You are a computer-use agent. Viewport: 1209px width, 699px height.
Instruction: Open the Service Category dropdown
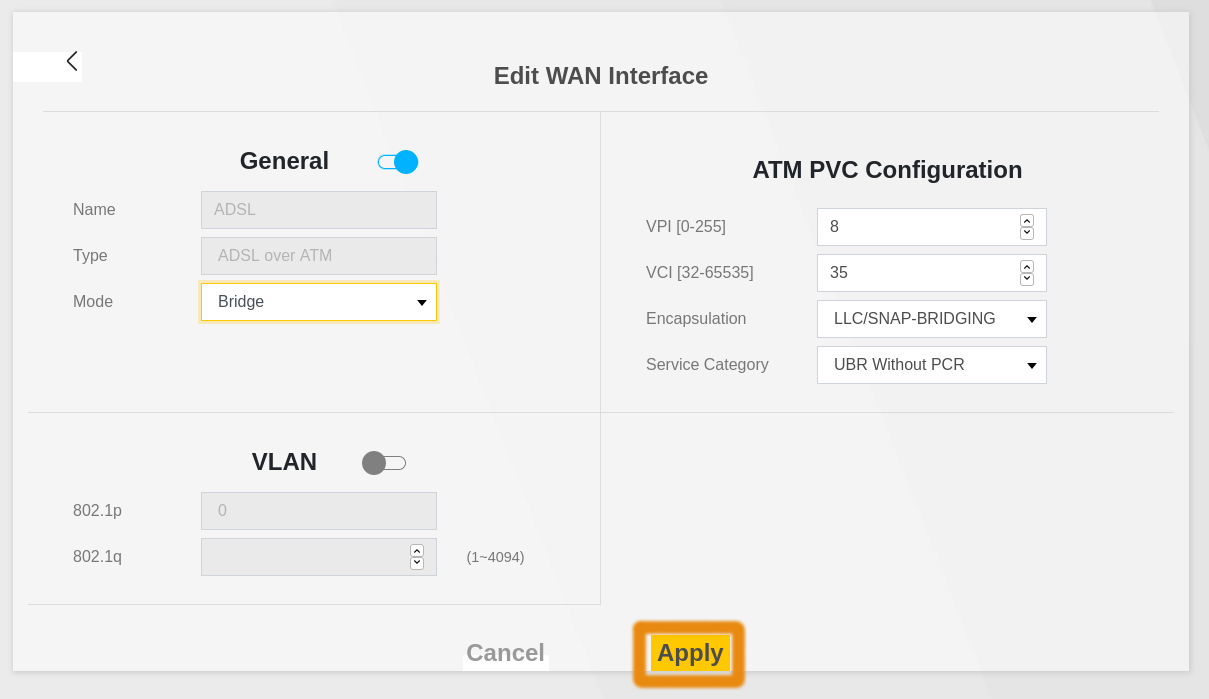pyautogui.click(x=931, y=365)
